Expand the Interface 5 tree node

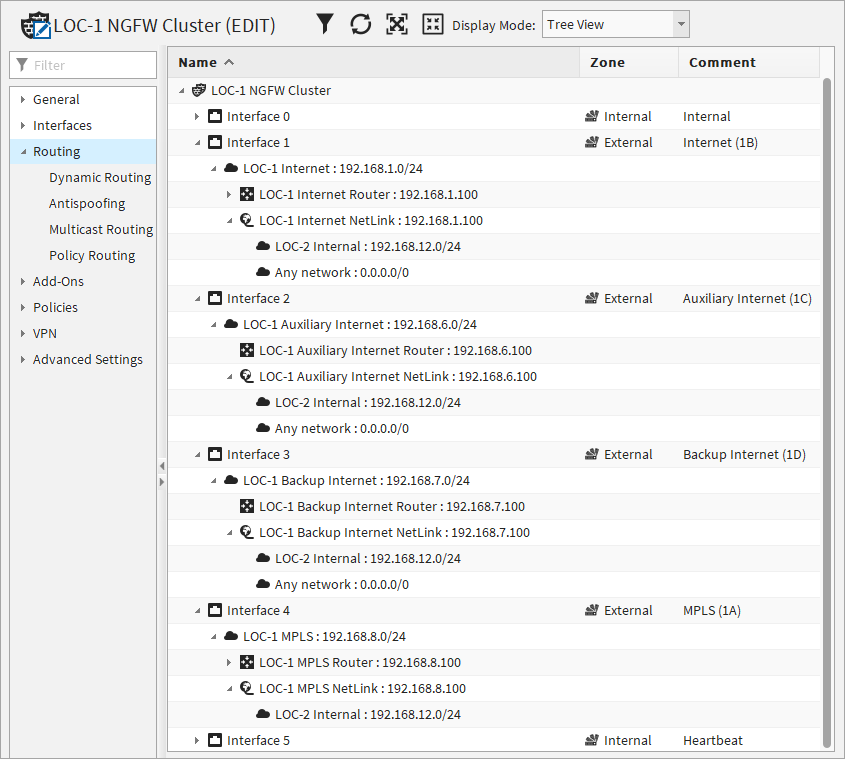click(197, 740)
